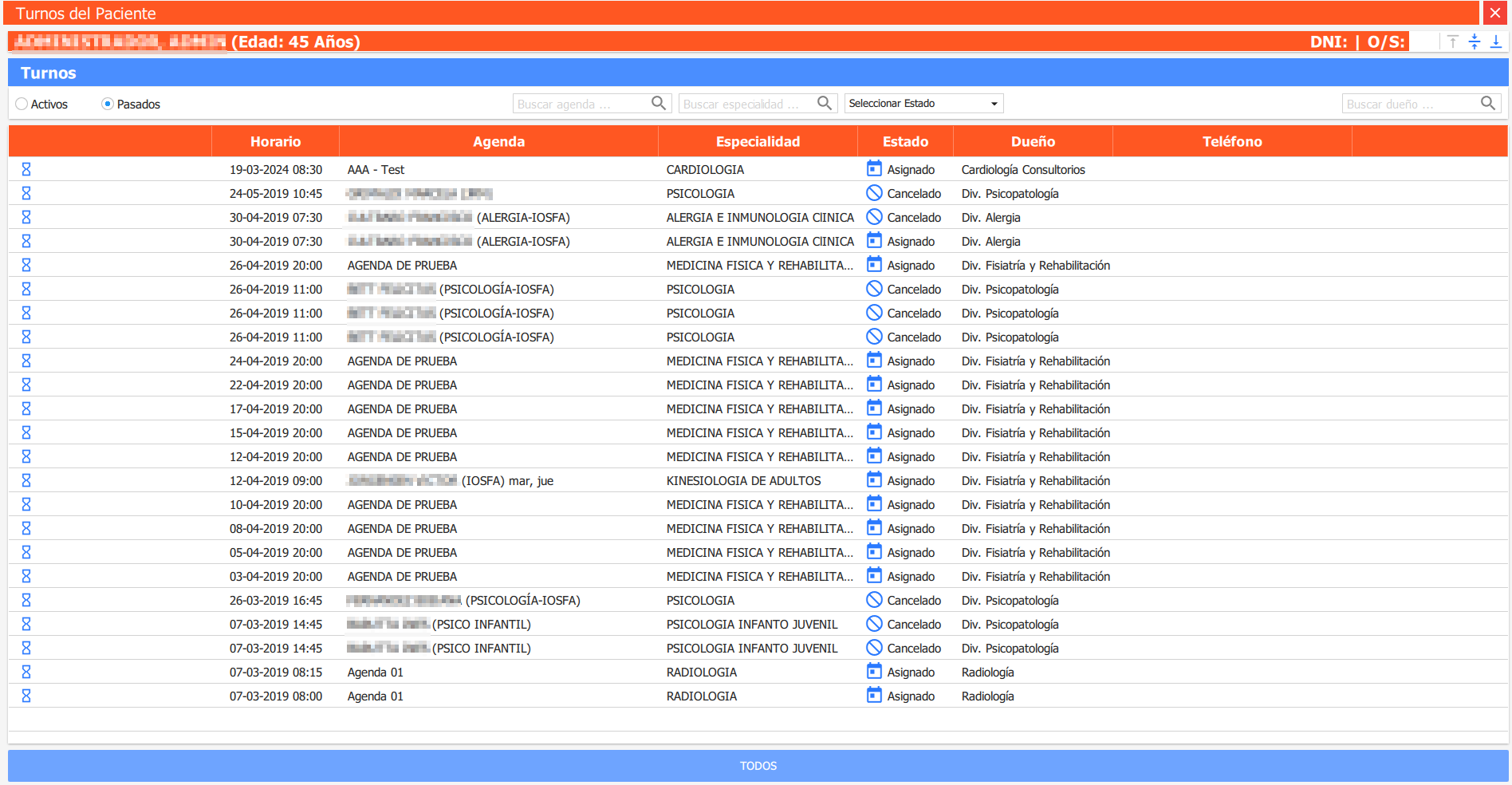Click the search magnifier beside Buscar agenda
1512x785 pixels.
click(x=658, y=103)
